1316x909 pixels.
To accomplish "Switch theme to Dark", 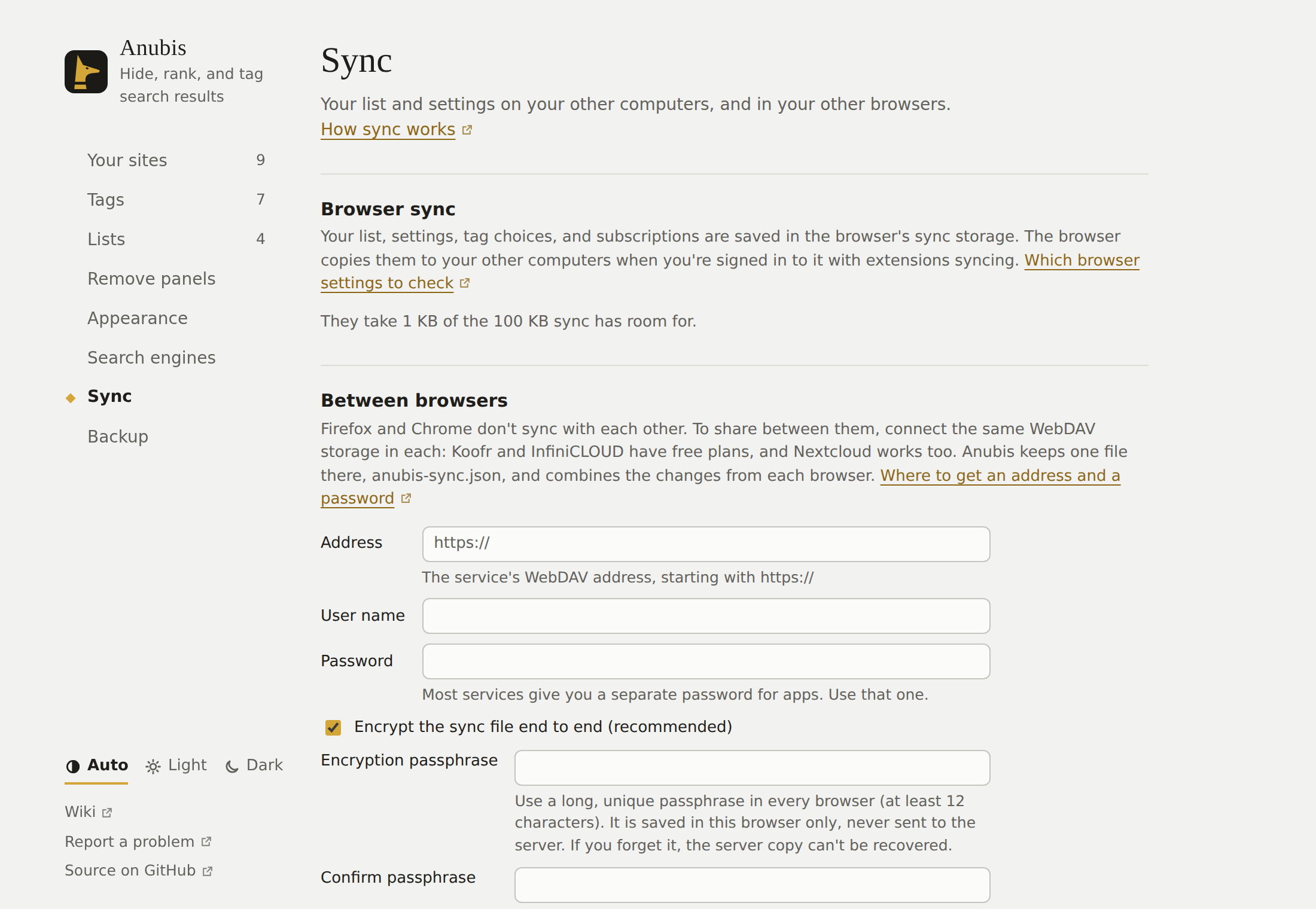I will click(254, 766).
